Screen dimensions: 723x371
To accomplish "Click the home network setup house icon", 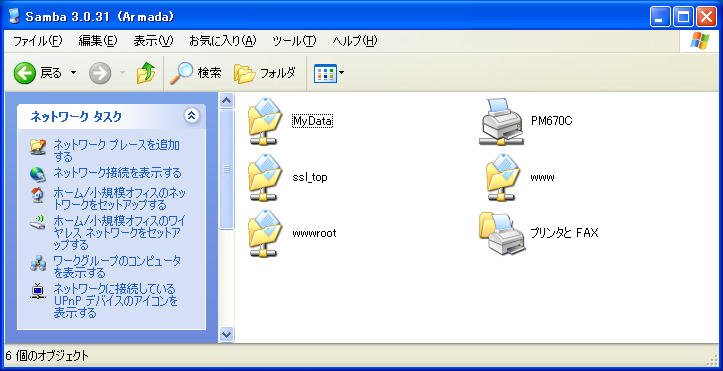I will 38,195.
